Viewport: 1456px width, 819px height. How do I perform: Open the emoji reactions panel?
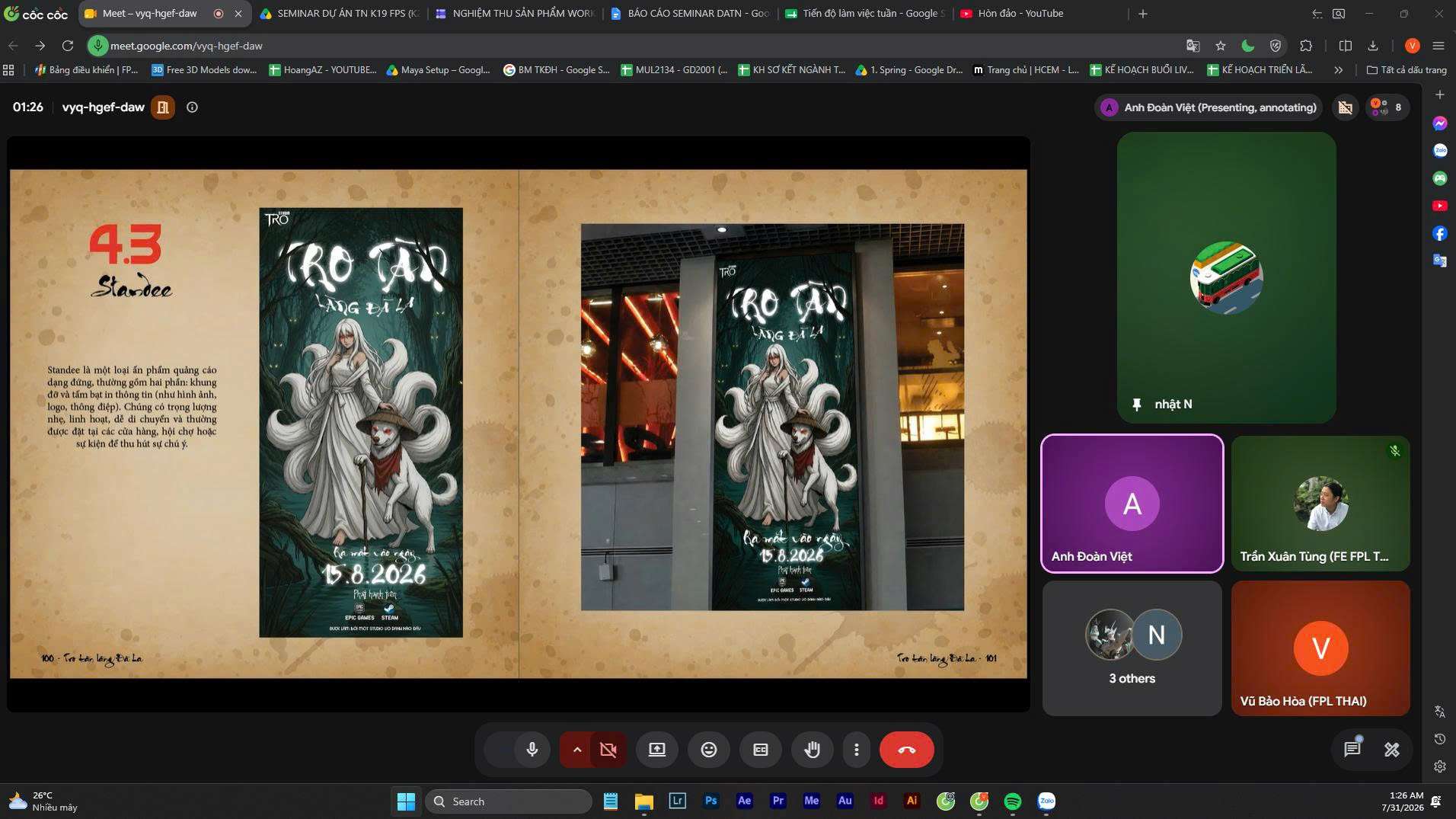(x=708, y=750)
